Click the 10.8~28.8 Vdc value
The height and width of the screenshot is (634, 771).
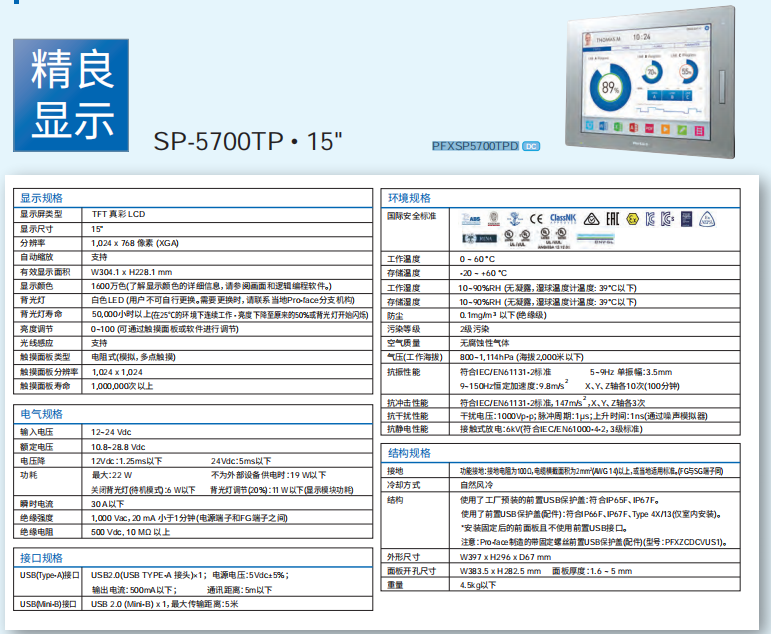point(118,447)
